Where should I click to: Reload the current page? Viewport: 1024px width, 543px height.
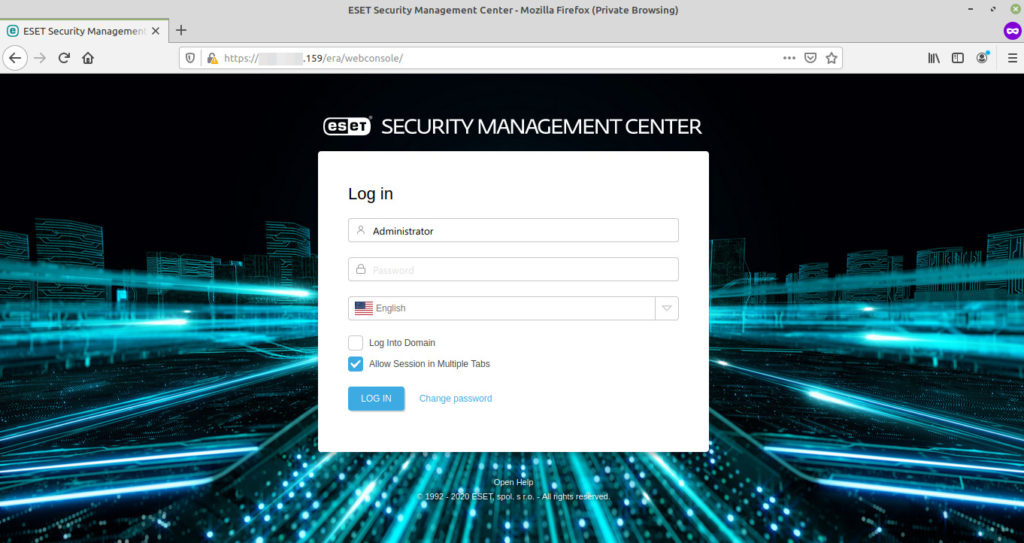point(64,58)
